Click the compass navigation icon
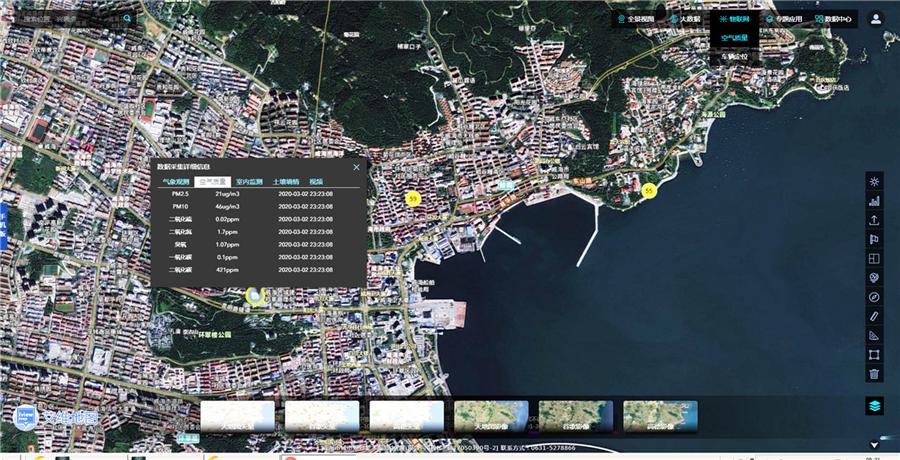Screen dimensions: 900x460 874,297
